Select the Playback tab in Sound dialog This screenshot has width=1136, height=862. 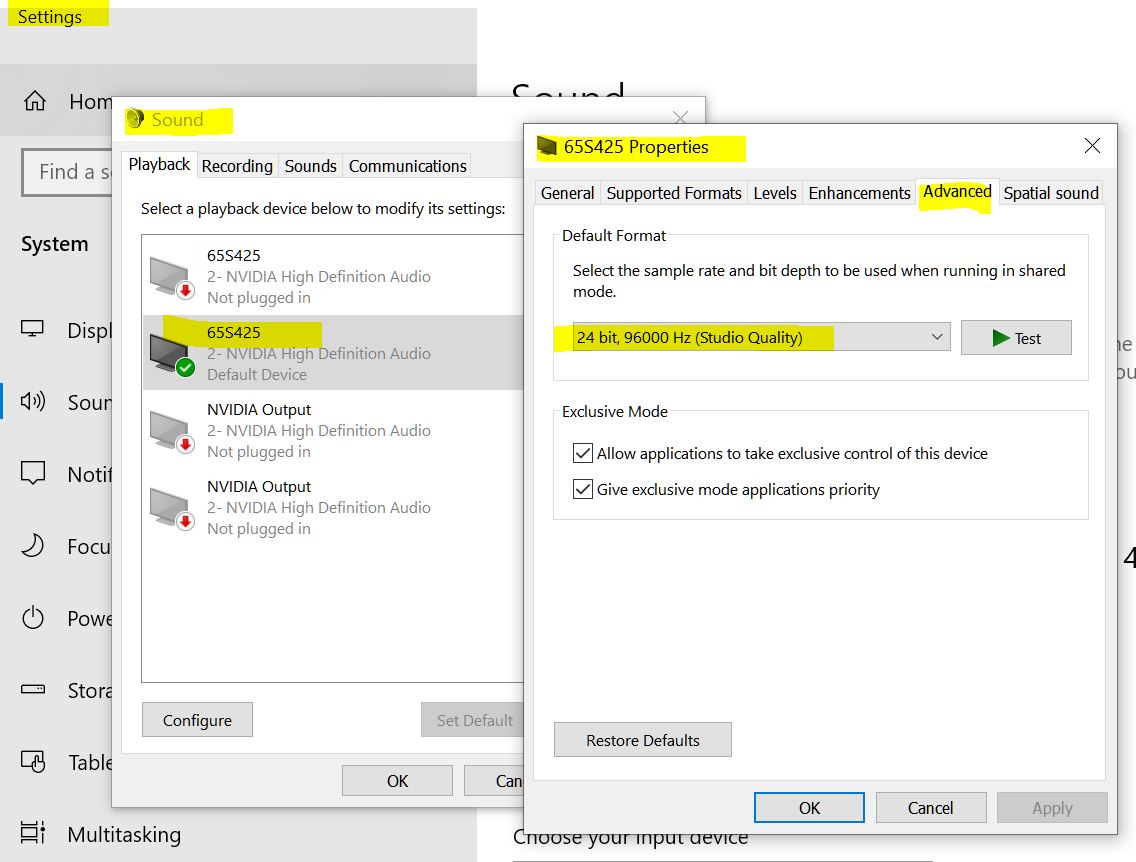pos(159,164)
